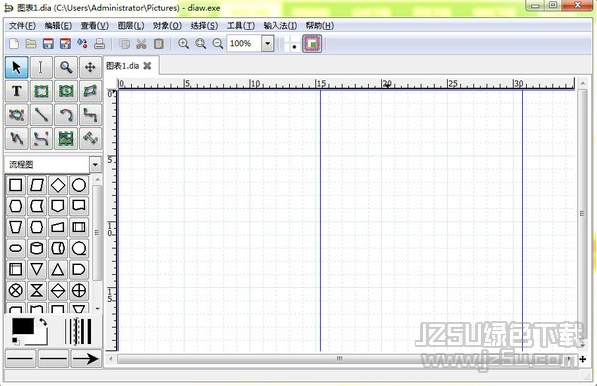Screen dimensions: 597x386
Task: Toggle snap to grid button
Action: click(291, 44)
